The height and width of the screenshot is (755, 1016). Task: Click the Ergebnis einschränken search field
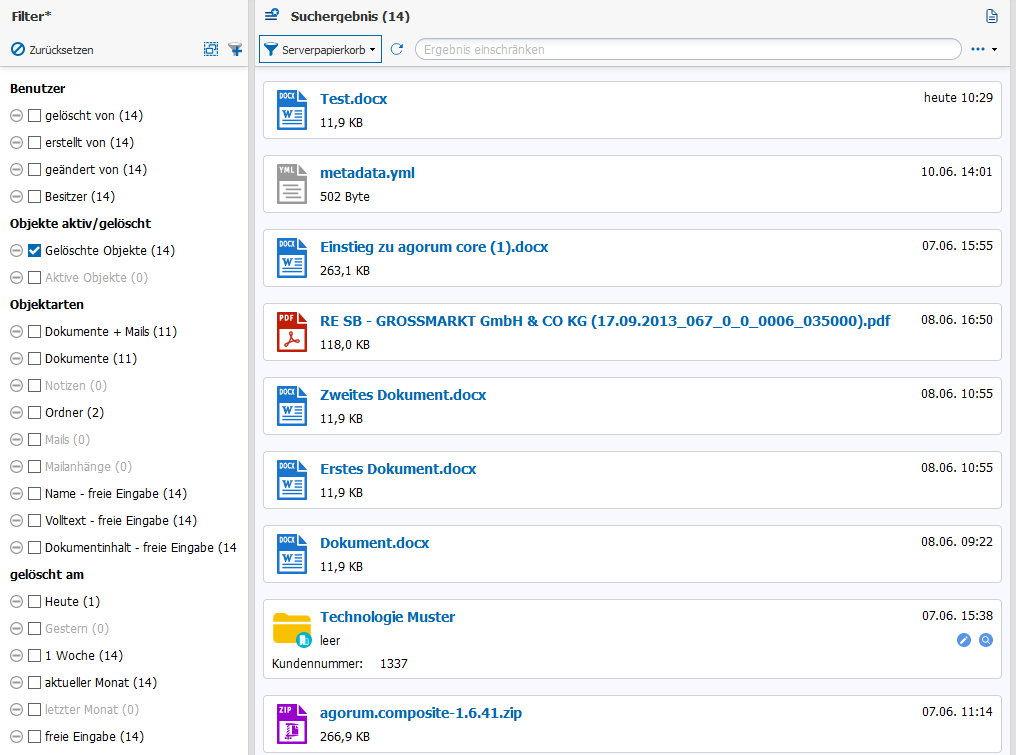(688, 49)
